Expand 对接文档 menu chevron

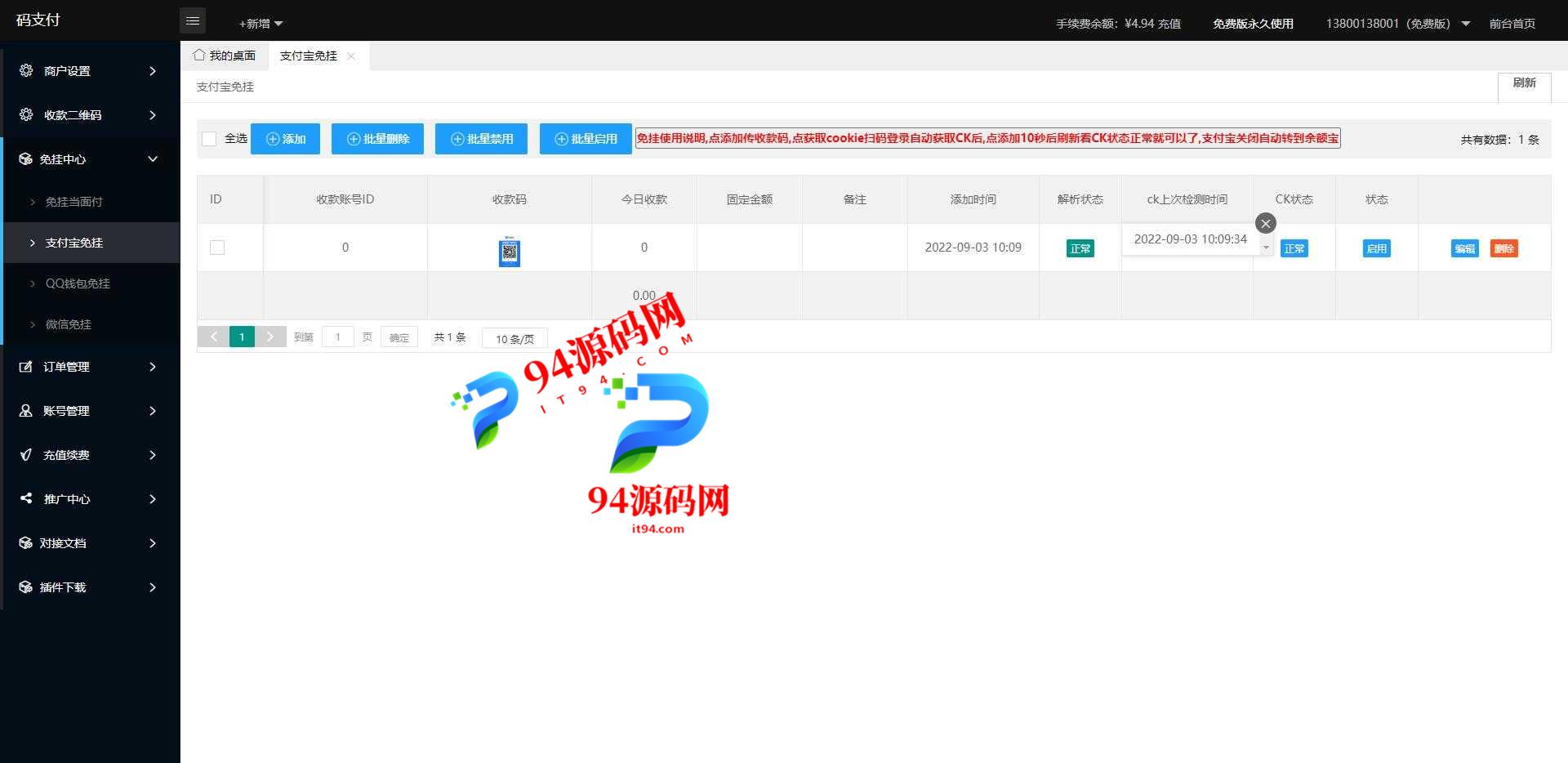(x=153, y=543)
